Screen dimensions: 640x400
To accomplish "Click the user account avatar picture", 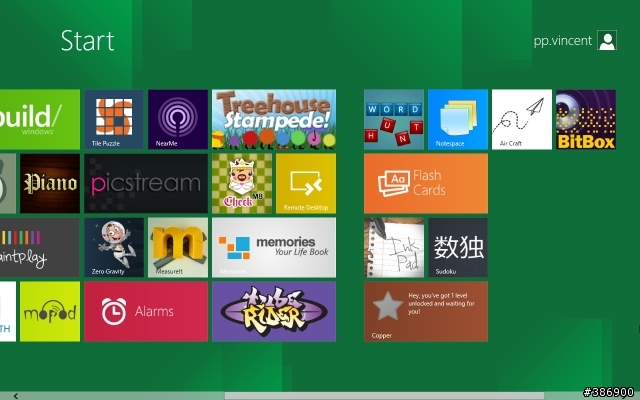I will pyautogui.click(x=607, y=40).
